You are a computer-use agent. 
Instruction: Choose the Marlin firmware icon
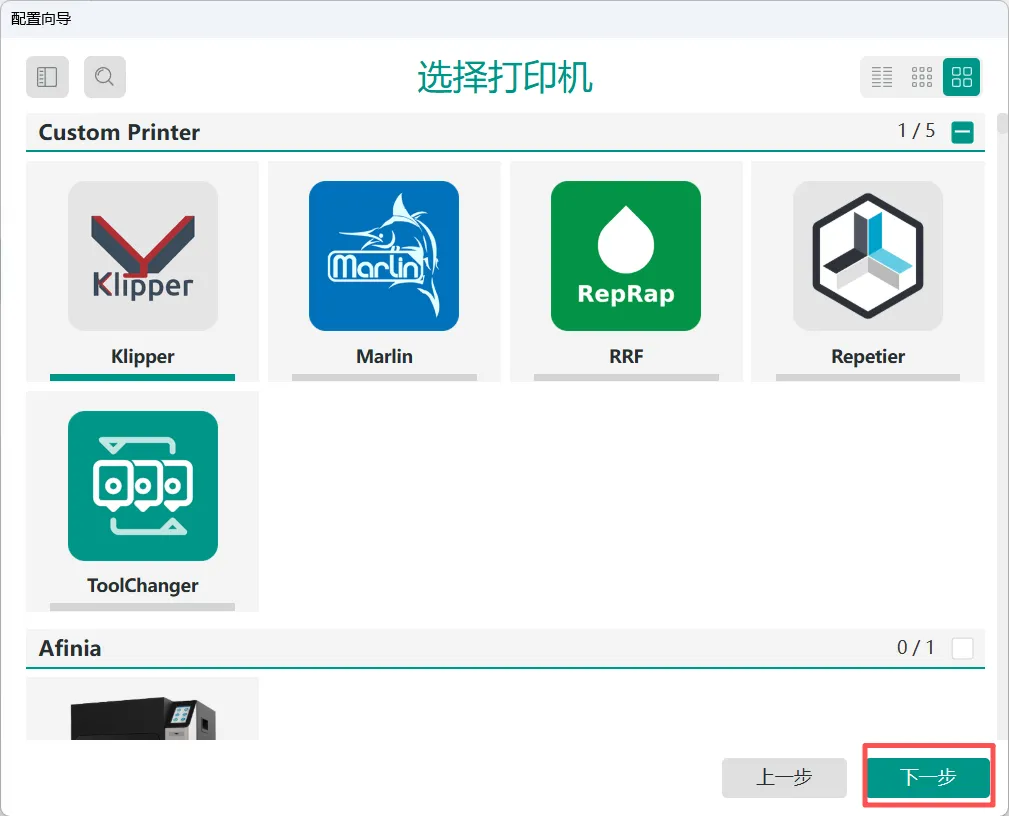tap(384, 255)
